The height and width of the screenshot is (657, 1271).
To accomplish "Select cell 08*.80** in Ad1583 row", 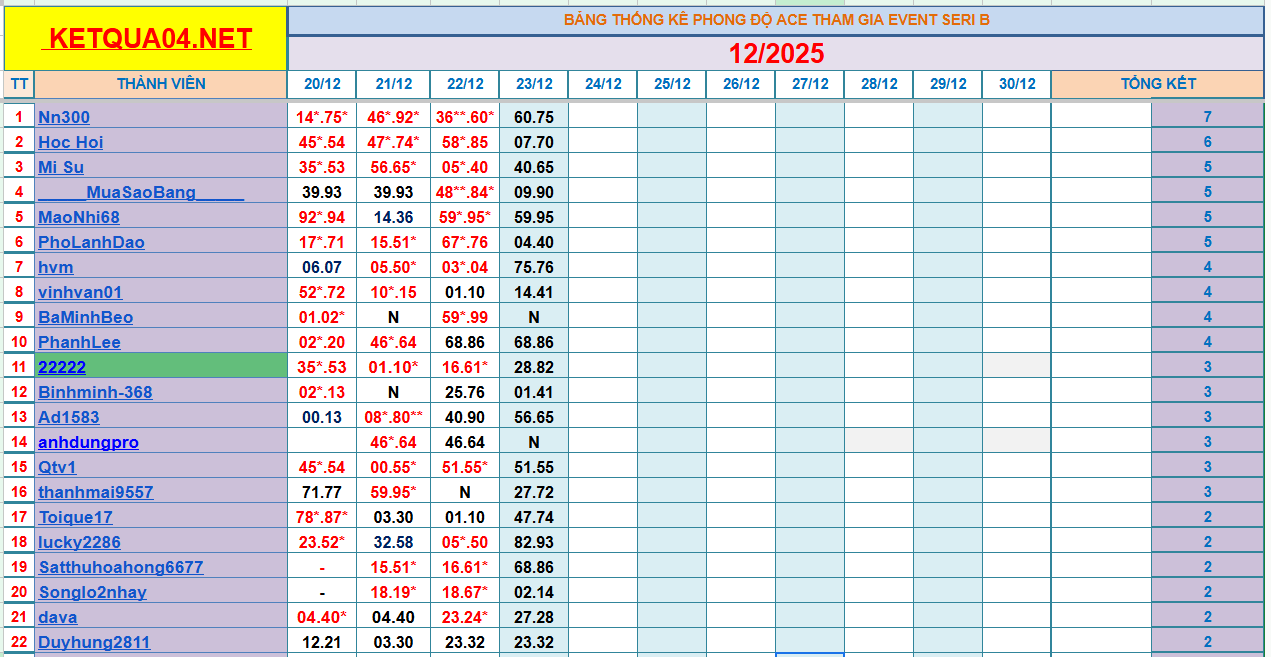I will point(394,417).
